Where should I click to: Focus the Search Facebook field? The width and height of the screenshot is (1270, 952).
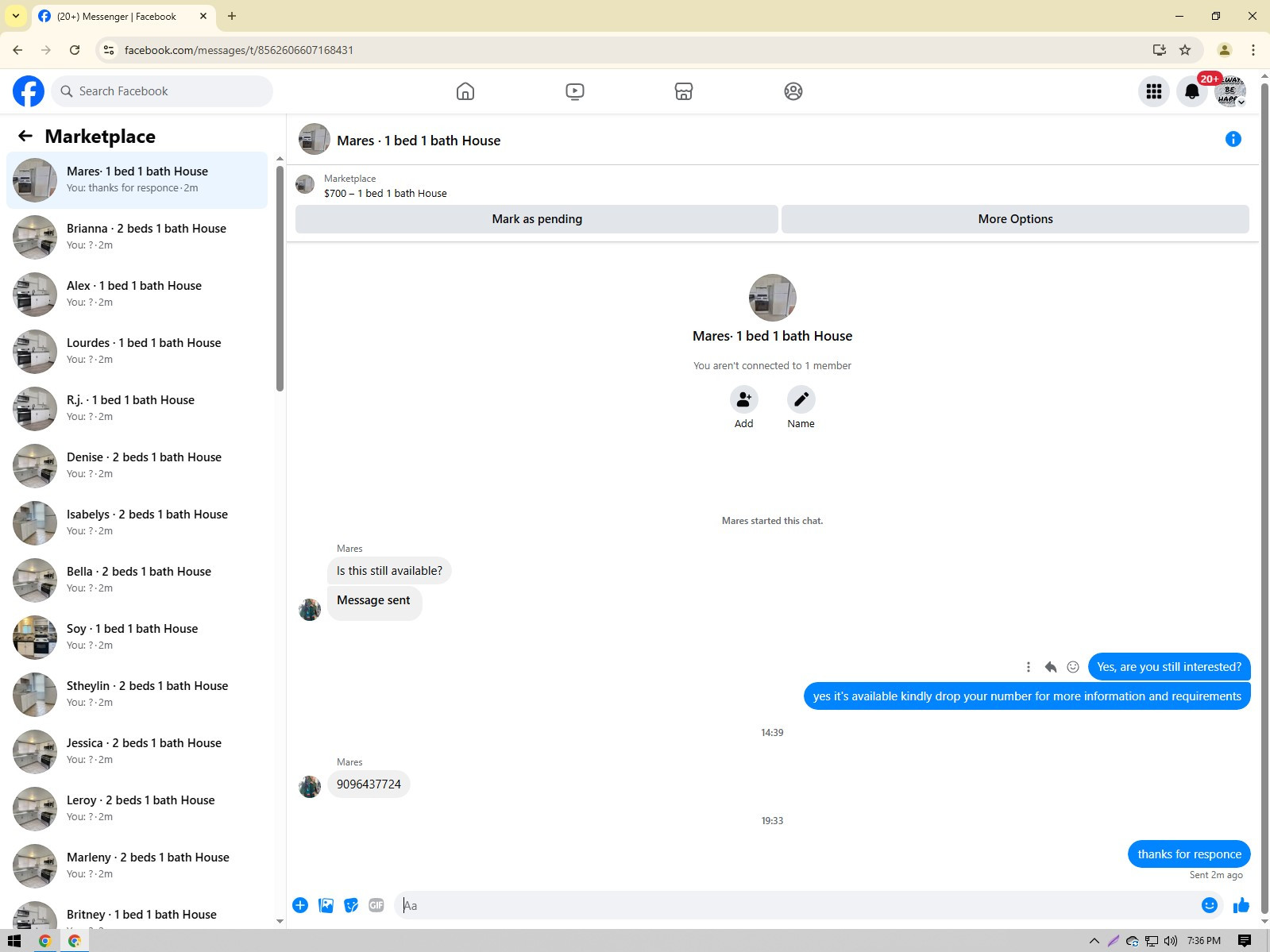pyautogui.click(x=162, y=91)
